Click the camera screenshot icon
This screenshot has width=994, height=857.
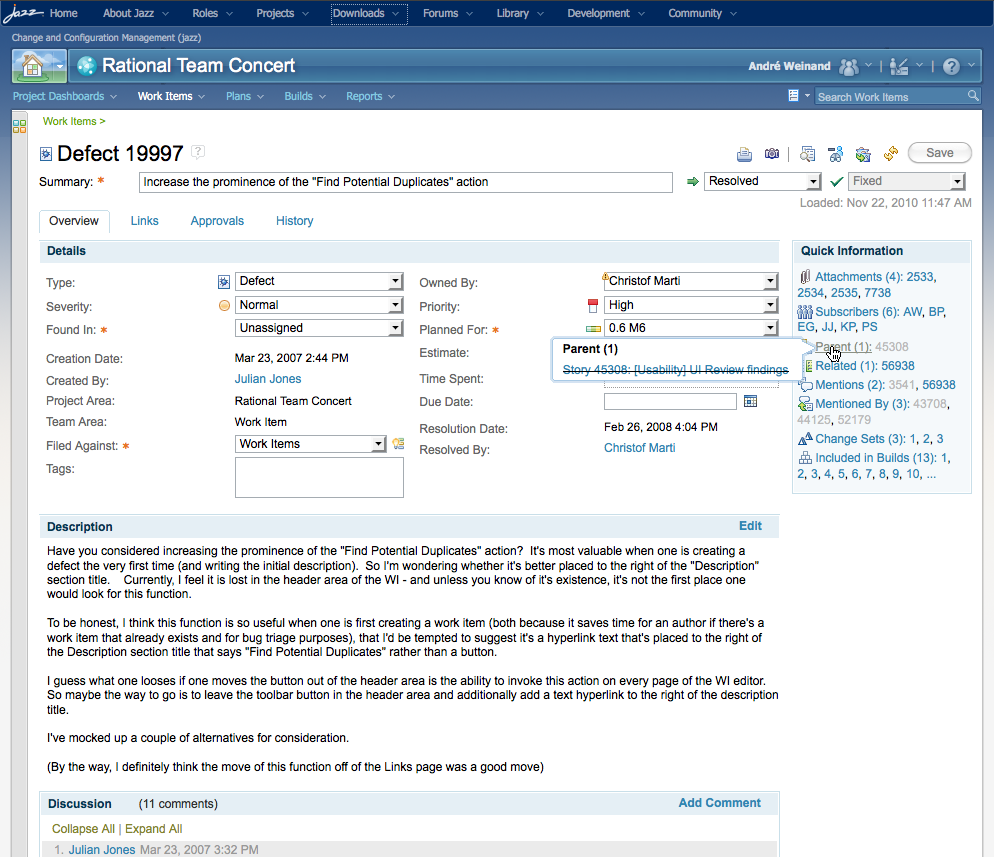[x=771, y=154]
